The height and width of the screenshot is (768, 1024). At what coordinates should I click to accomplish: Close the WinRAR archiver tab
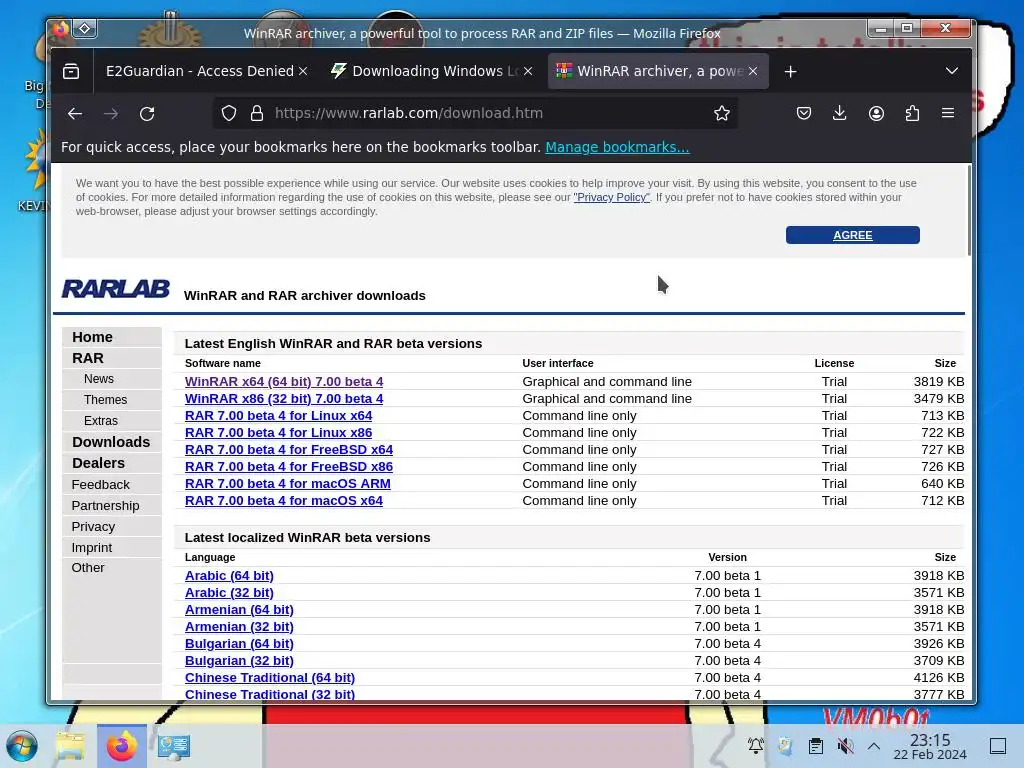[753, 71]
